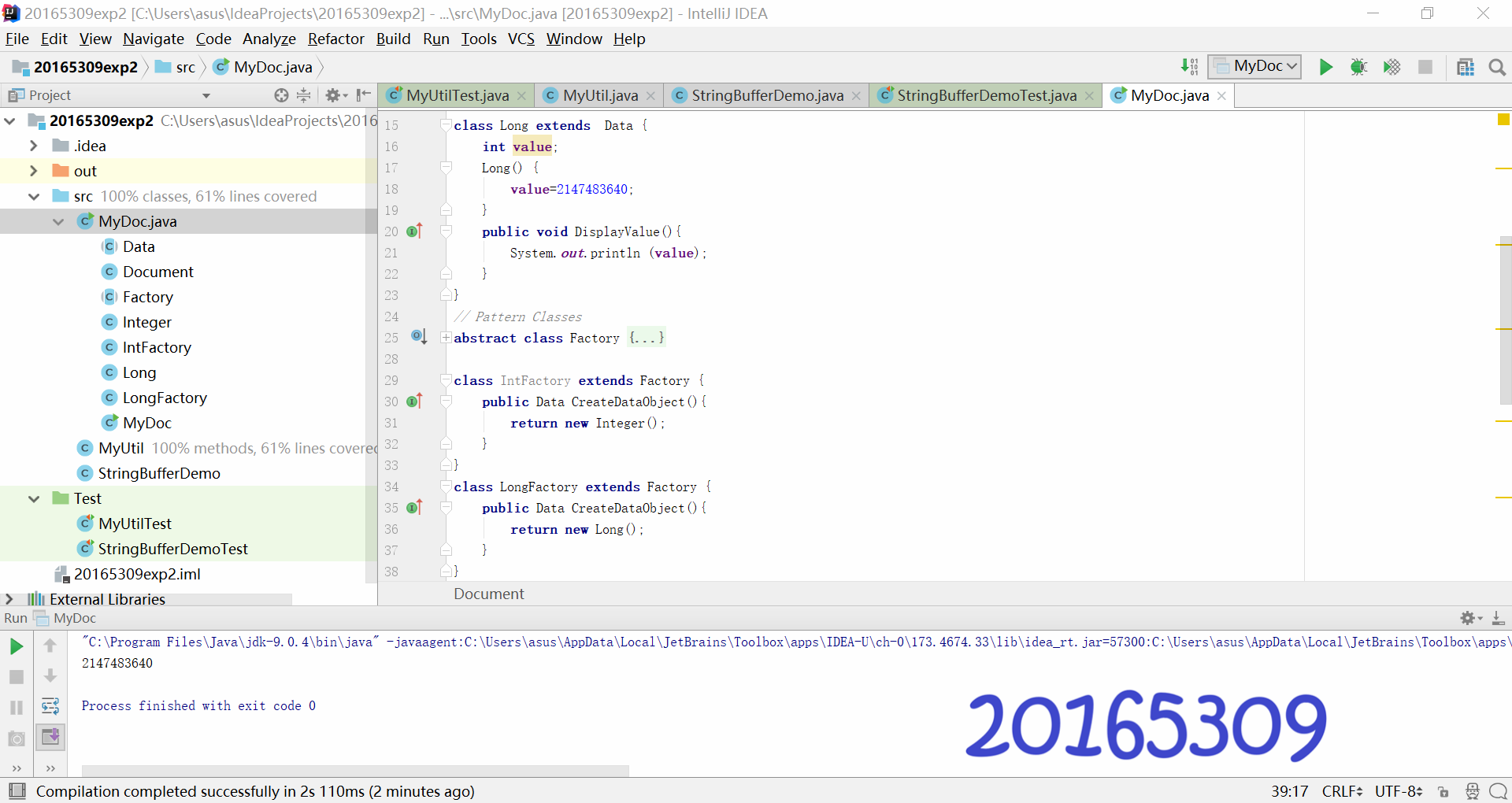Screen dimensions: 1512x803
Task: Click tool windows icon in status bar
Action: click(17, 790)
